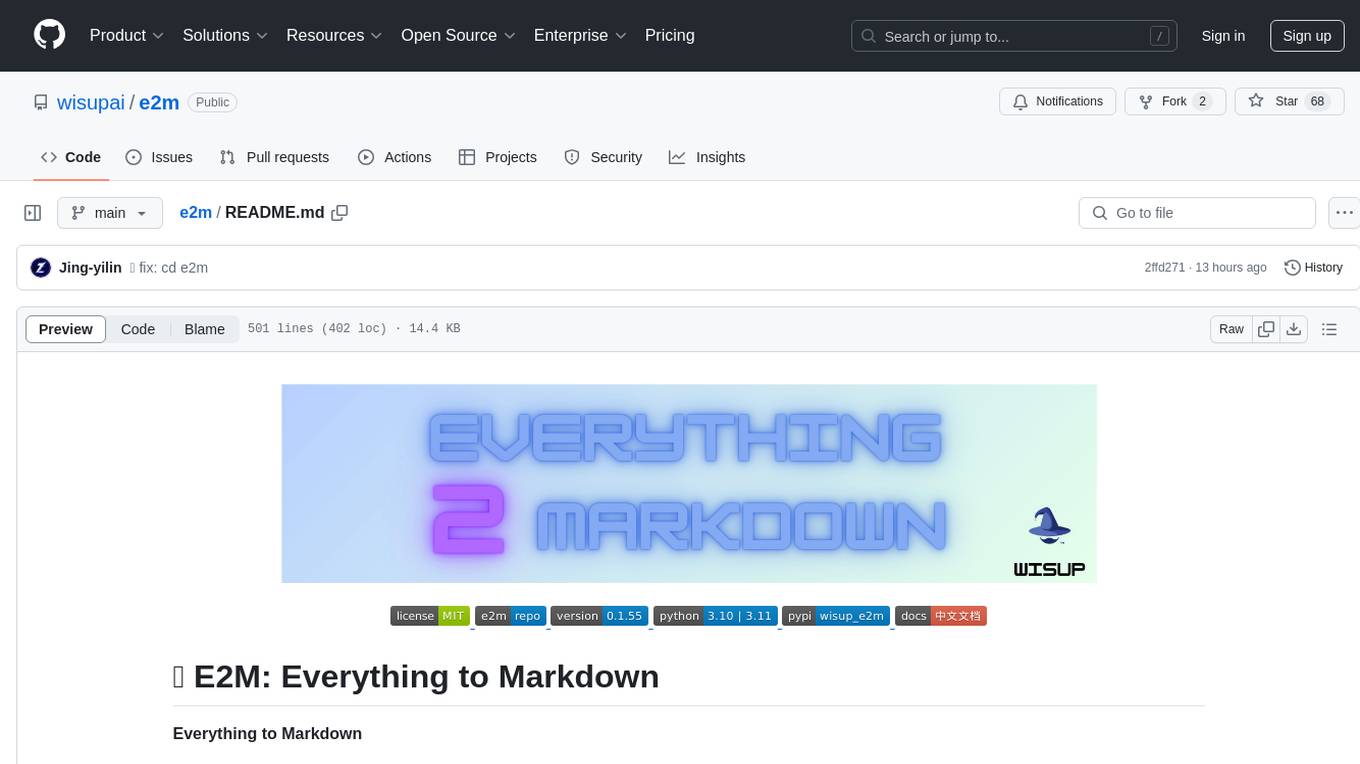The image size is (1360, 764).
Task: Star the e2m repository
Action: [x=1289, y=101]
